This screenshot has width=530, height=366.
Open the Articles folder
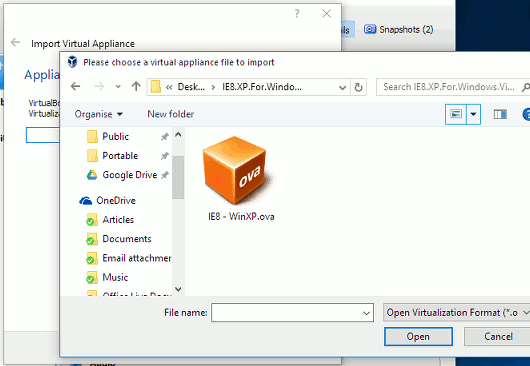click(118, 220)
